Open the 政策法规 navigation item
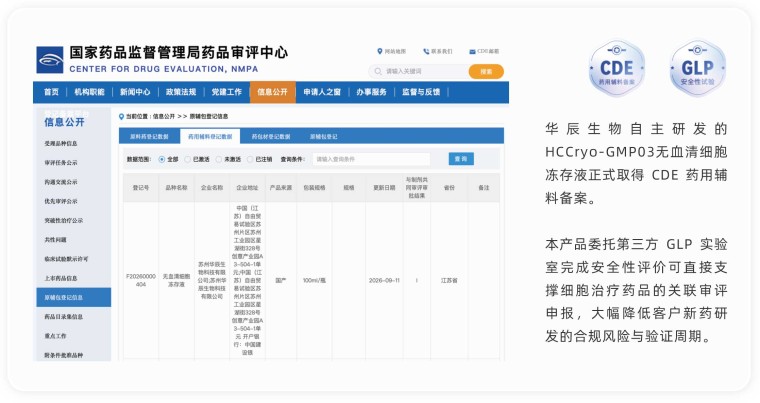The width and height of the screenshot is (760, 403). [x=181, y=92]
